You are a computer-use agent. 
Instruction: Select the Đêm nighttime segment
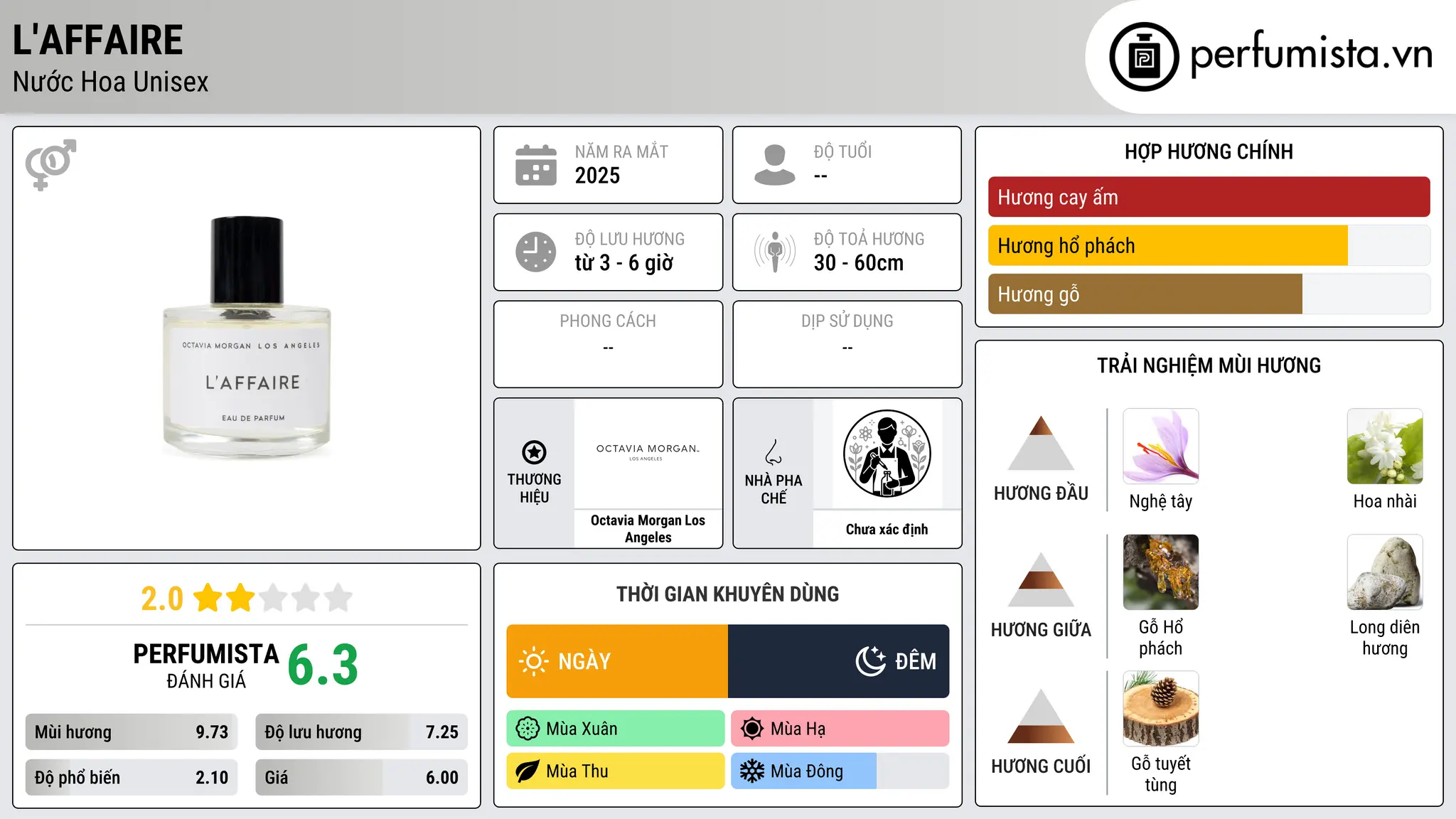839,661
